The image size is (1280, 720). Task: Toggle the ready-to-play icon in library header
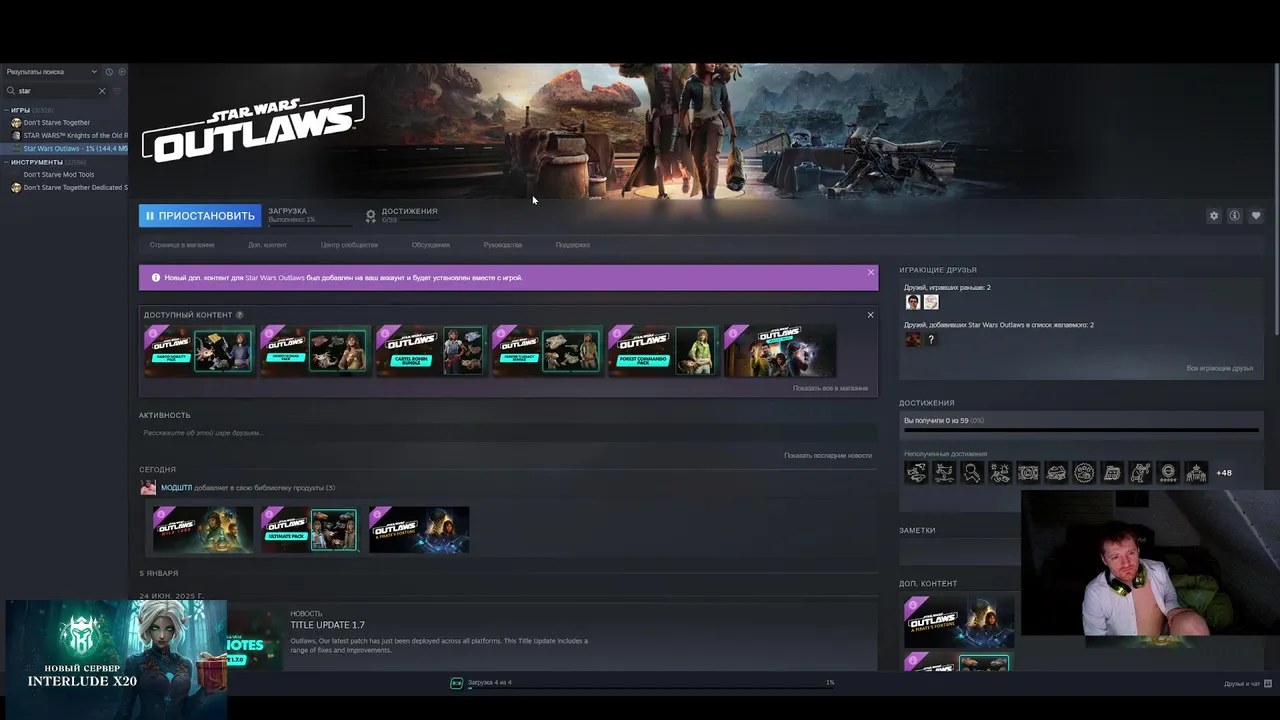tap(122, 72)
